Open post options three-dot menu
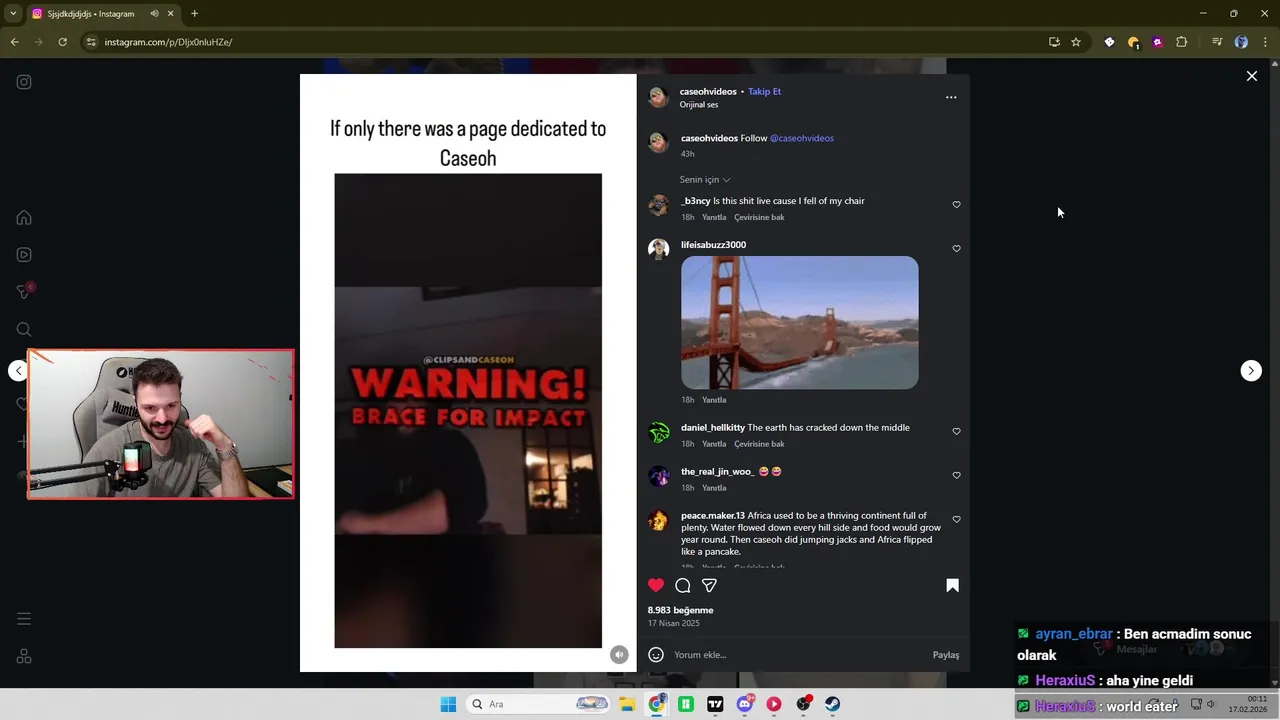 point(951,97)
